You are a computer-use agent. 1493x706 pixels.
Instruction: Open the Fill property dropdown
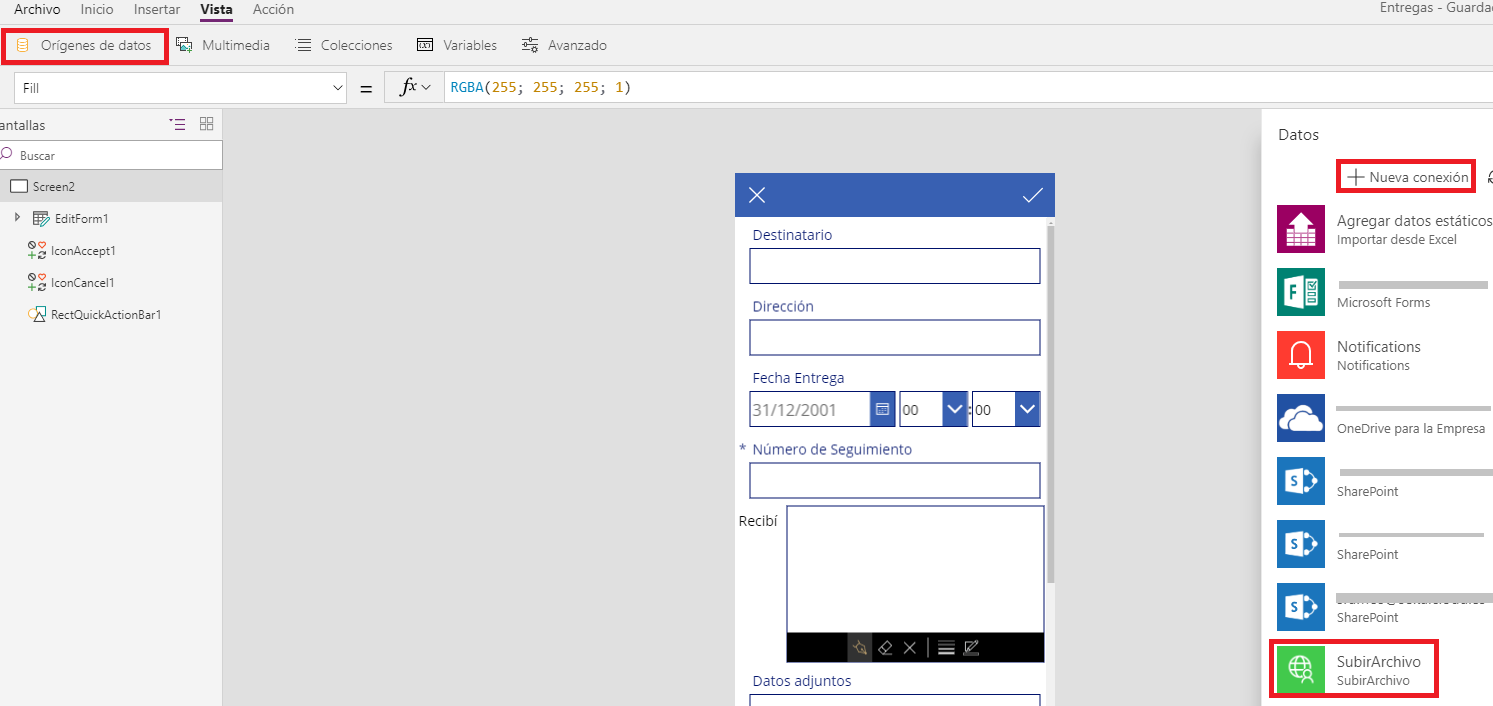point(336,88)
